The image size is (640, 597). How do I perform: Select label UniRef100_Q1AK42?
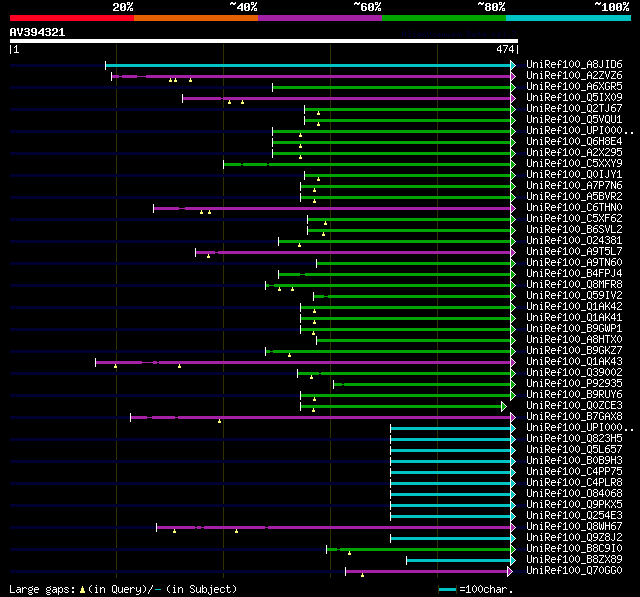574,307
